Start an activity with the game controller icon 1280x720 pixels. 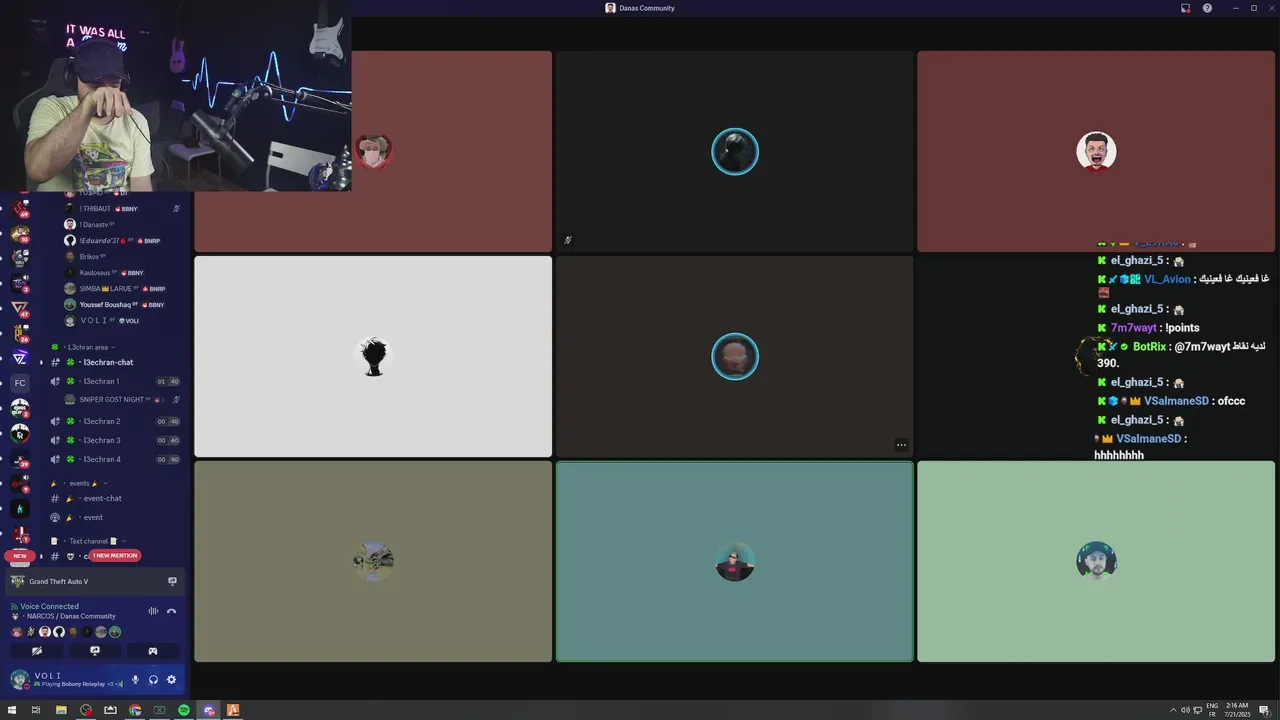coord(153,651)
